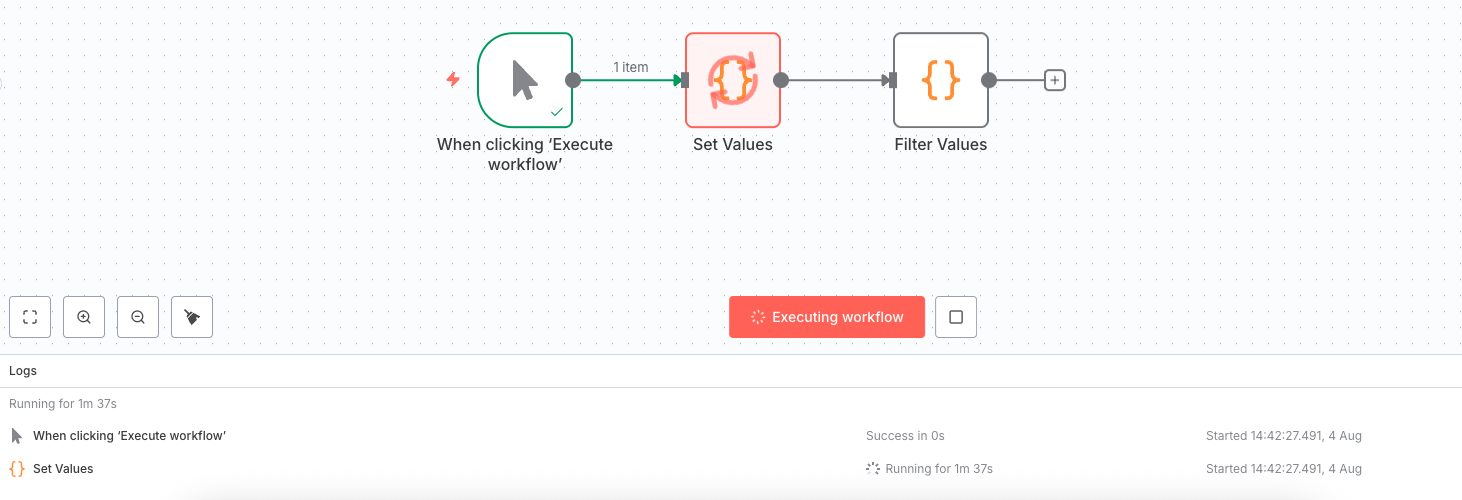Select the trigger node's log entry
The height and width of the screenshot is (500, 1462).
129,436
